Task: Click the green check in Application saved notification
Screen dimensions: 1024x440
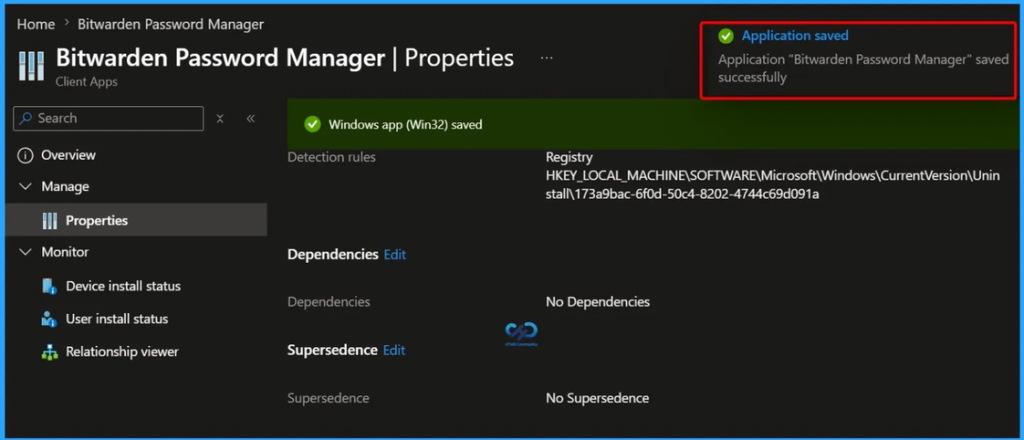Action: point(726,36)
